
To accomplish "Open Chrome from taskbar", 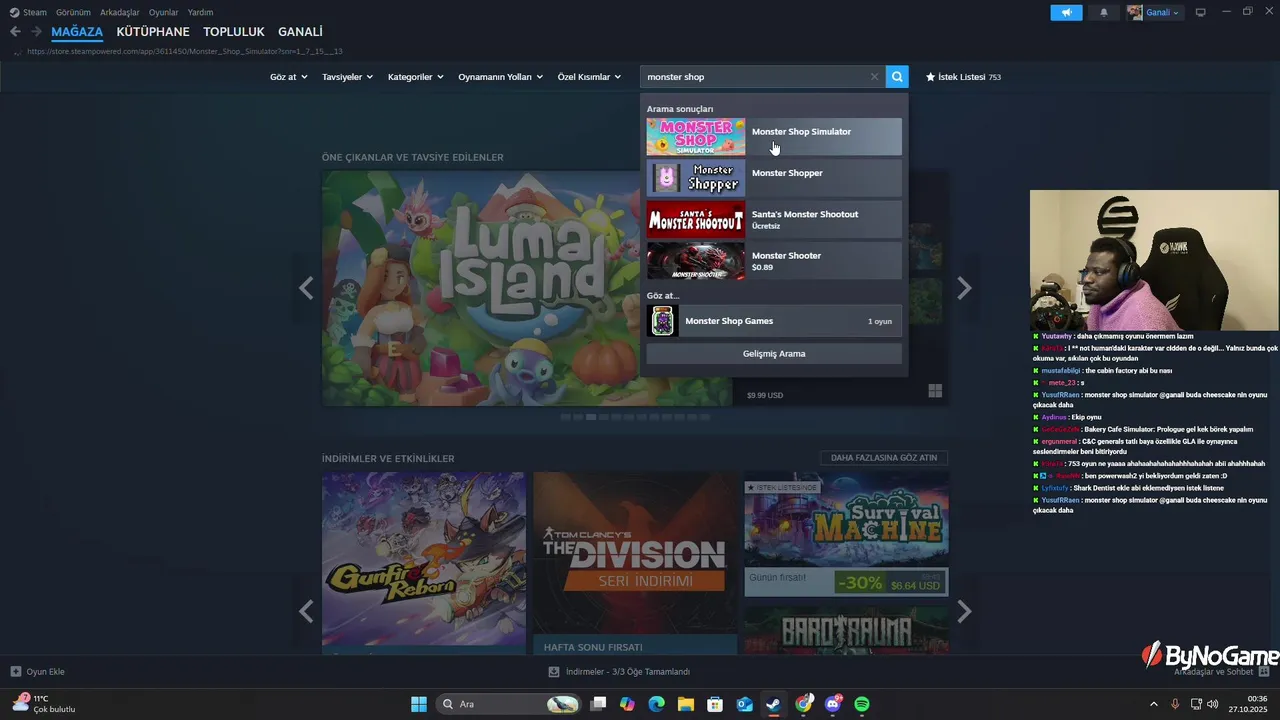I will point(803,704).
